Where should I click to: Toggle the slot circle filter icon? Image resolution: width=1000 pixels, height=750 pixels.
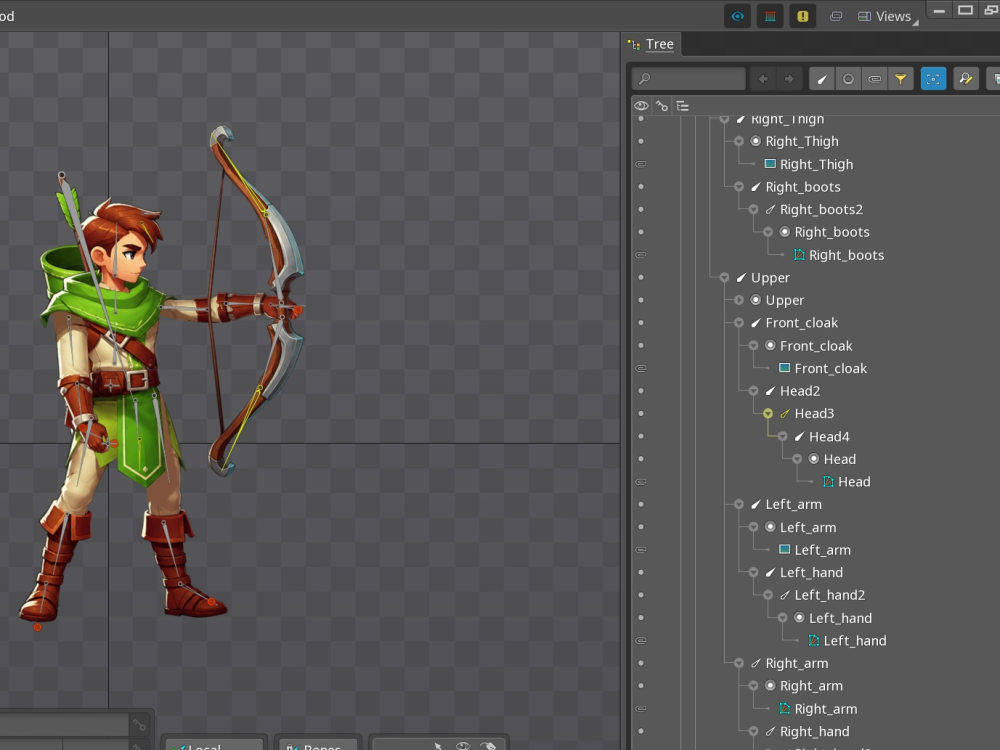click(848, 79)
